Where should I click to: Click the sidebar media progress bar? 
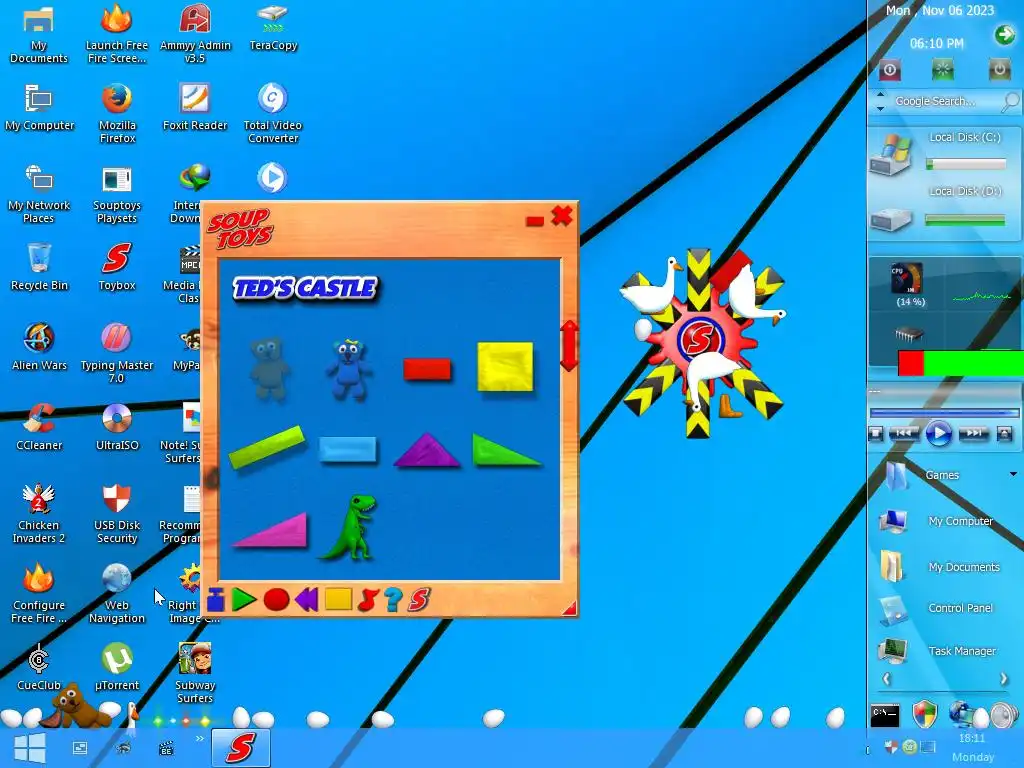coord(944,412)
